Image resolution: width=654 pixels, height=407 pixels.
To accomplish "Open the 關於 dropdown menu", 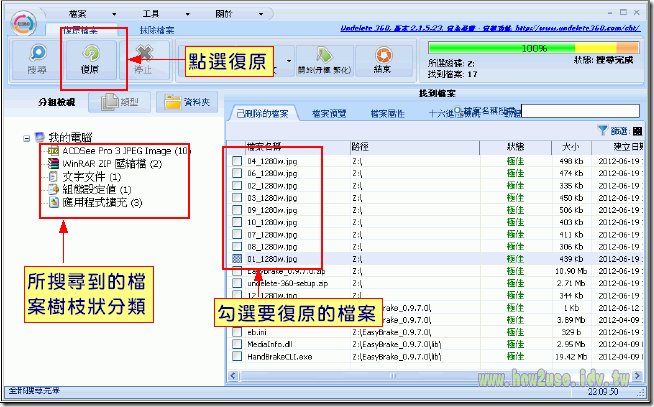I will pos(239,14).
